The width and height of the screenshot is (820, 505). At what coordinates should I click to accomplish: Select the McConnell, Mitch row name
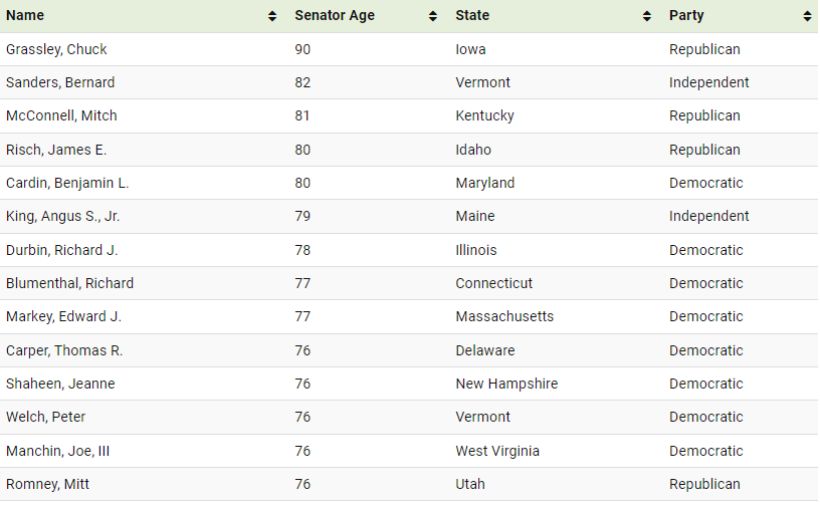[61, 116]
